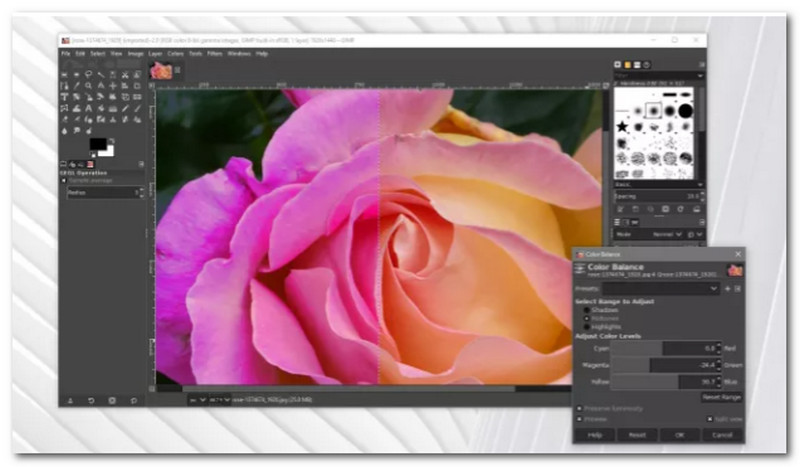Open the layer Mode dropdown
Screen dimensions: 800x467
[670, 233]
